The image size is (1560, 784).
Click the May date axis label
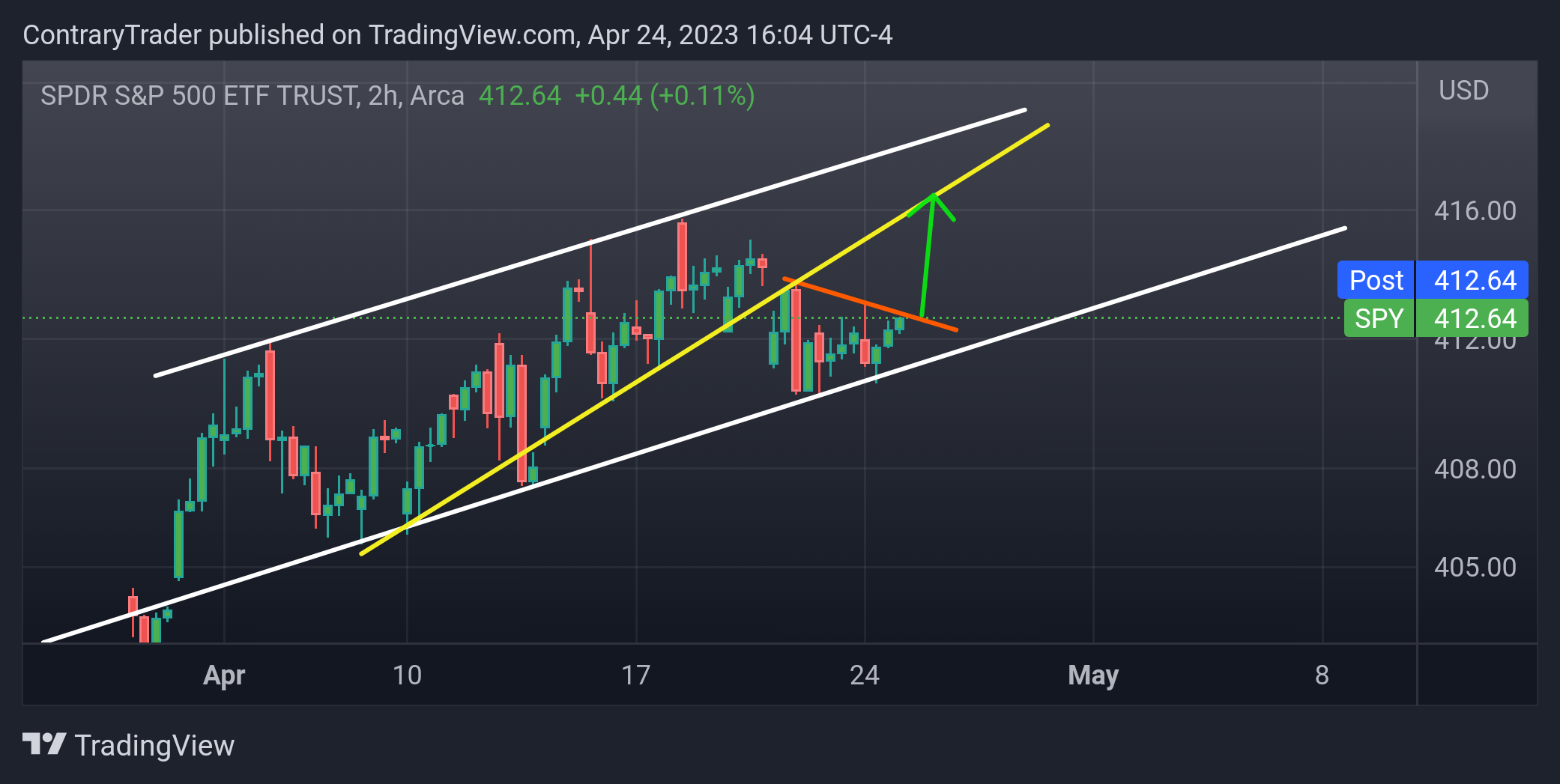tap(1093, 675)
